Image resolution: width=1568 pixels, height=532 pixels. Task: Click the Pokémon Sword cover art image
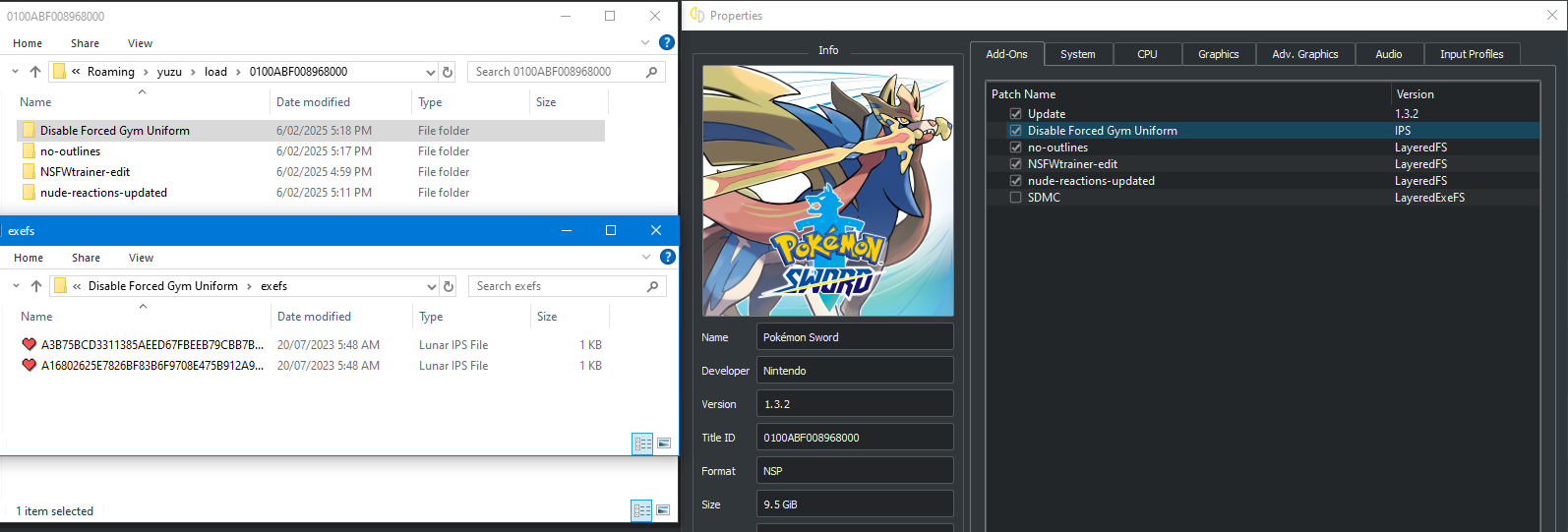coord(827,191)
